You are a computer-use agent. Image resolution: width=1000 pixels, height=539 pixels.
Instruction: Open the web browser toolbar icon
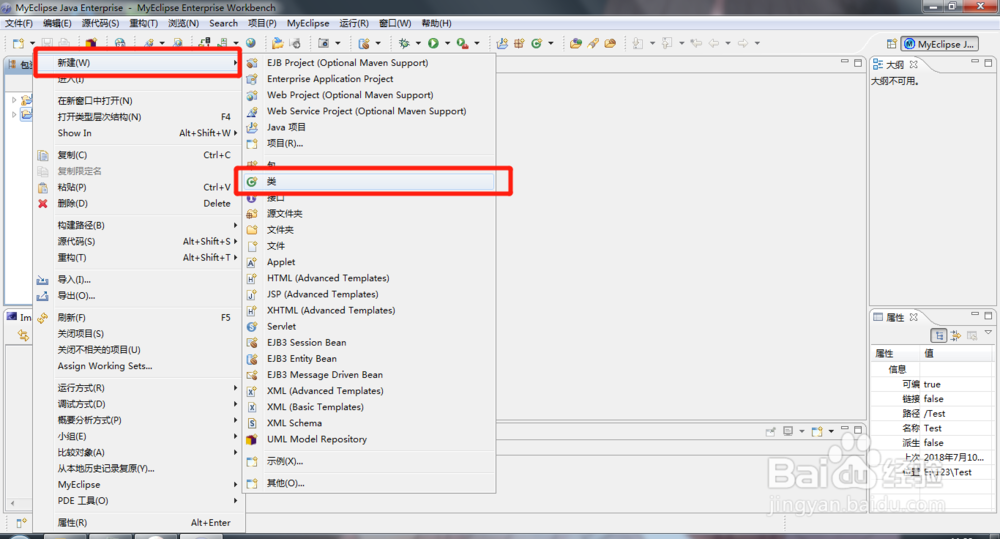tap(119, 43)
